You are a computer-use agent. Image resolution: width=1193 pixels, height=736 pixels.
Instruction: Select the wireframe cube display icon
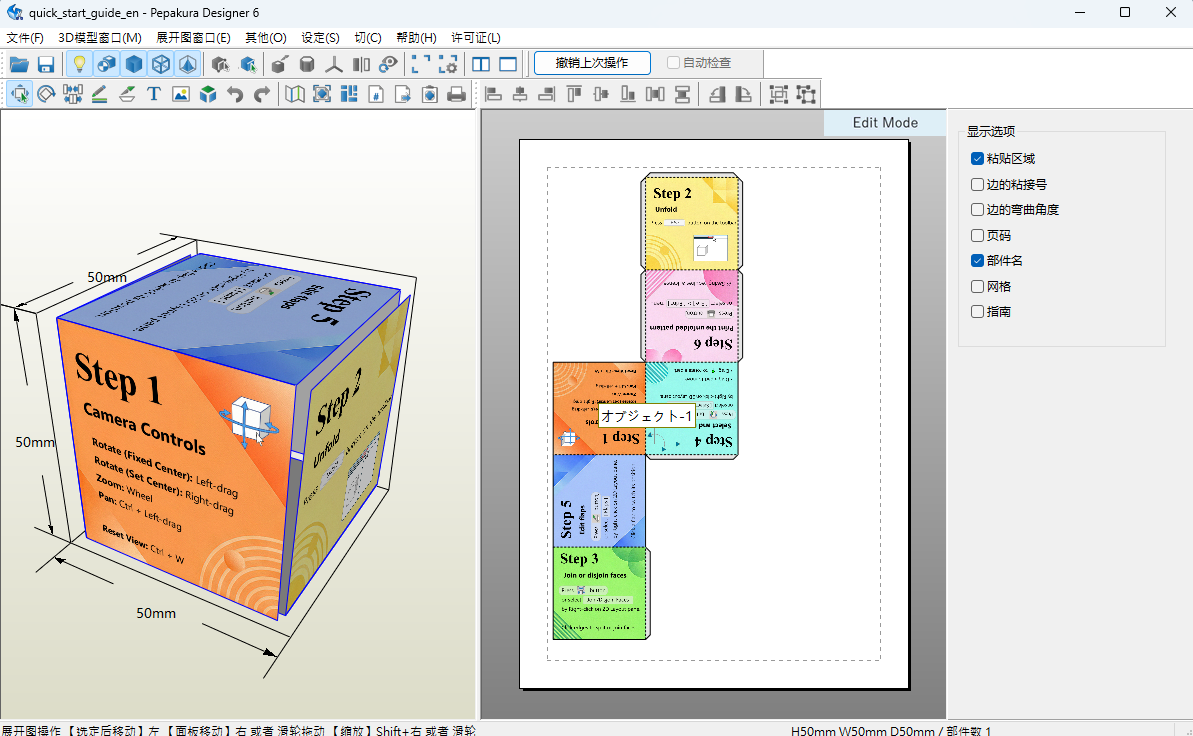161,64
